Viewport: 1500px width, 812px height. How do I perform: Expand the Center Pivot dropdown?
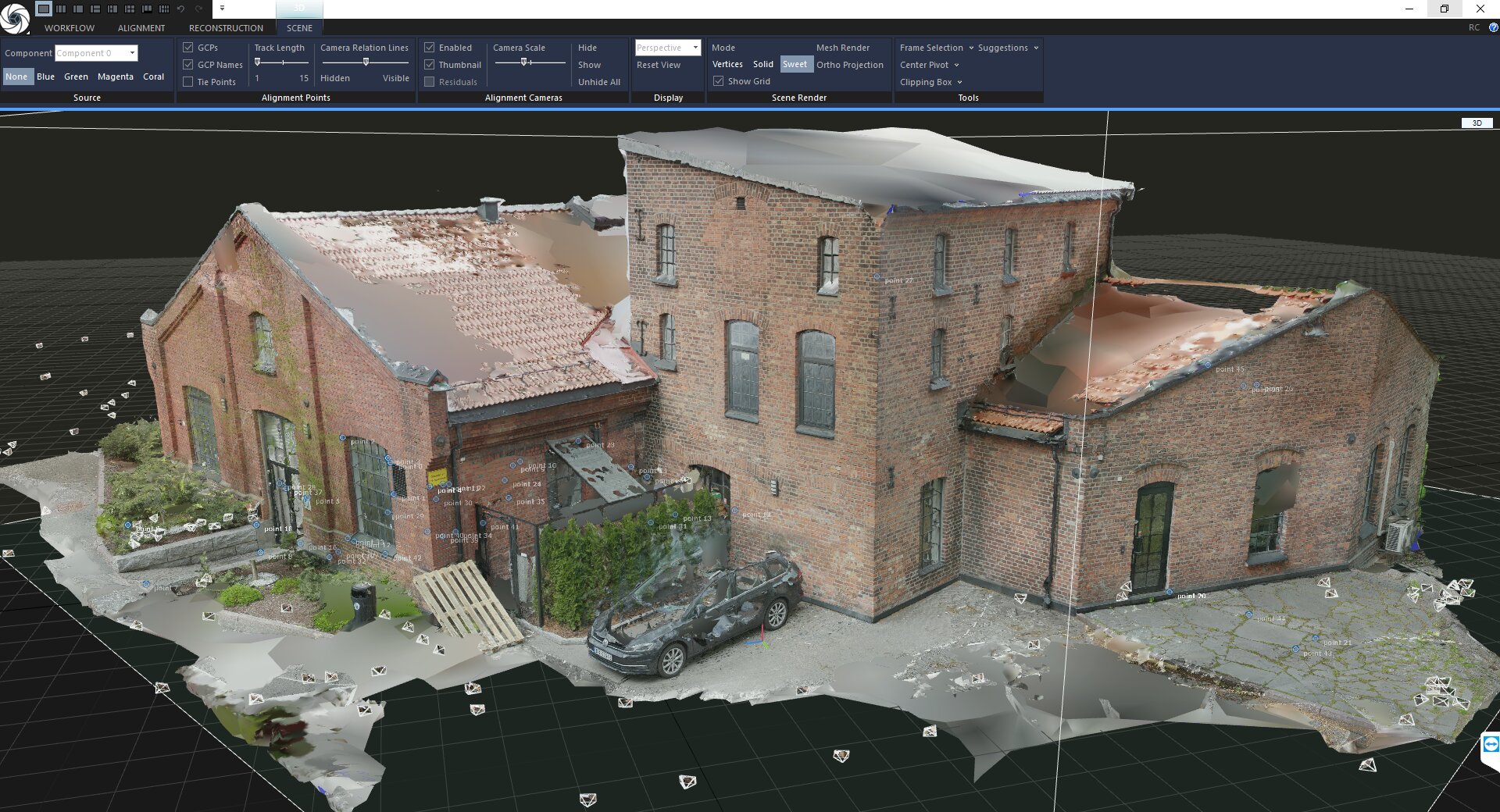[x=929, y=65]
